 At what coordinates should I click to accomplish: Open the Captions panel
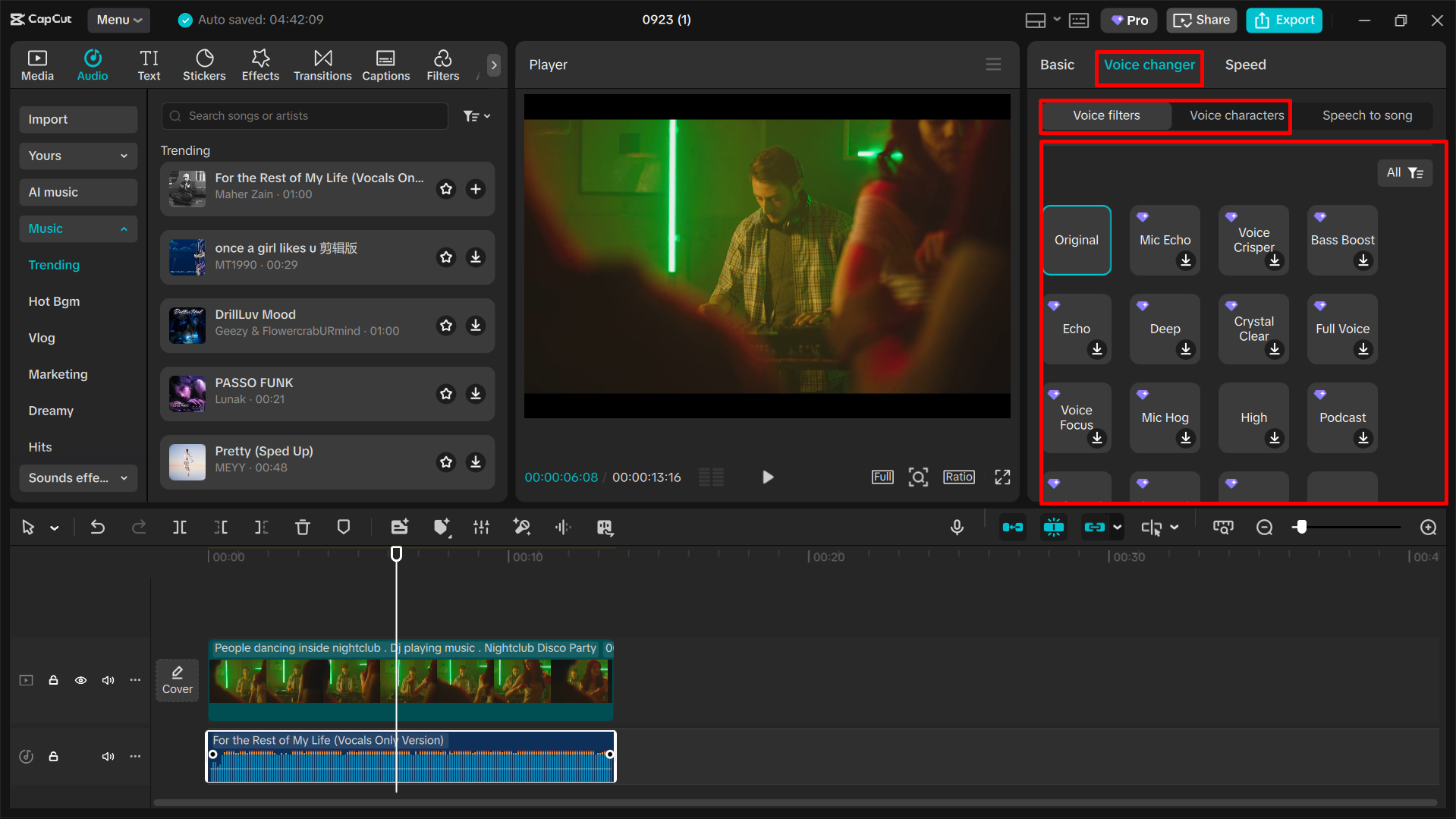386,65
